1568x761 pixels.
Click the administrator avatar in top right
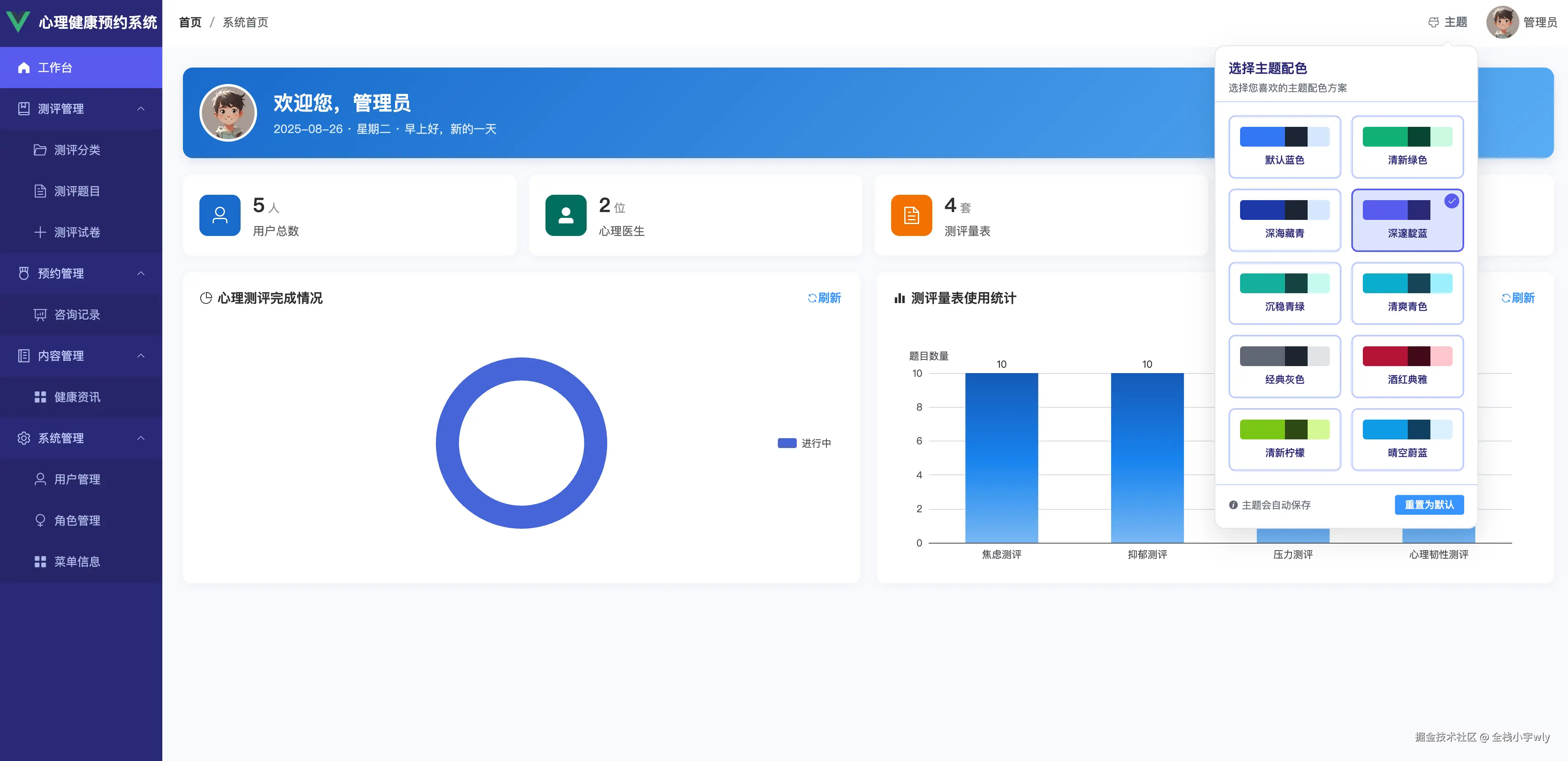[1502, 23]
